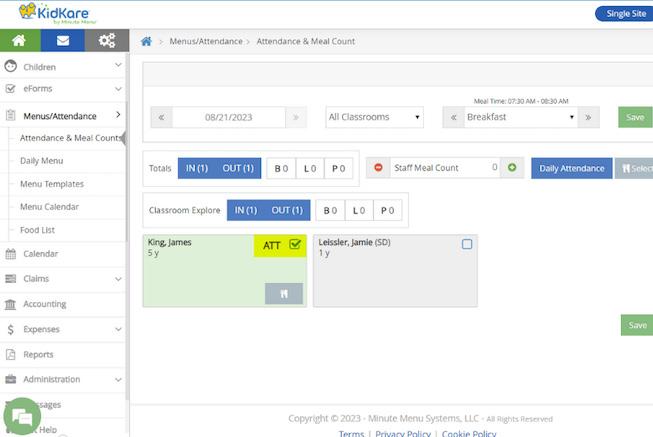Screen dimensions: 653x437
Task: Click the Daily Attendance button
Action: pos(572,168)
